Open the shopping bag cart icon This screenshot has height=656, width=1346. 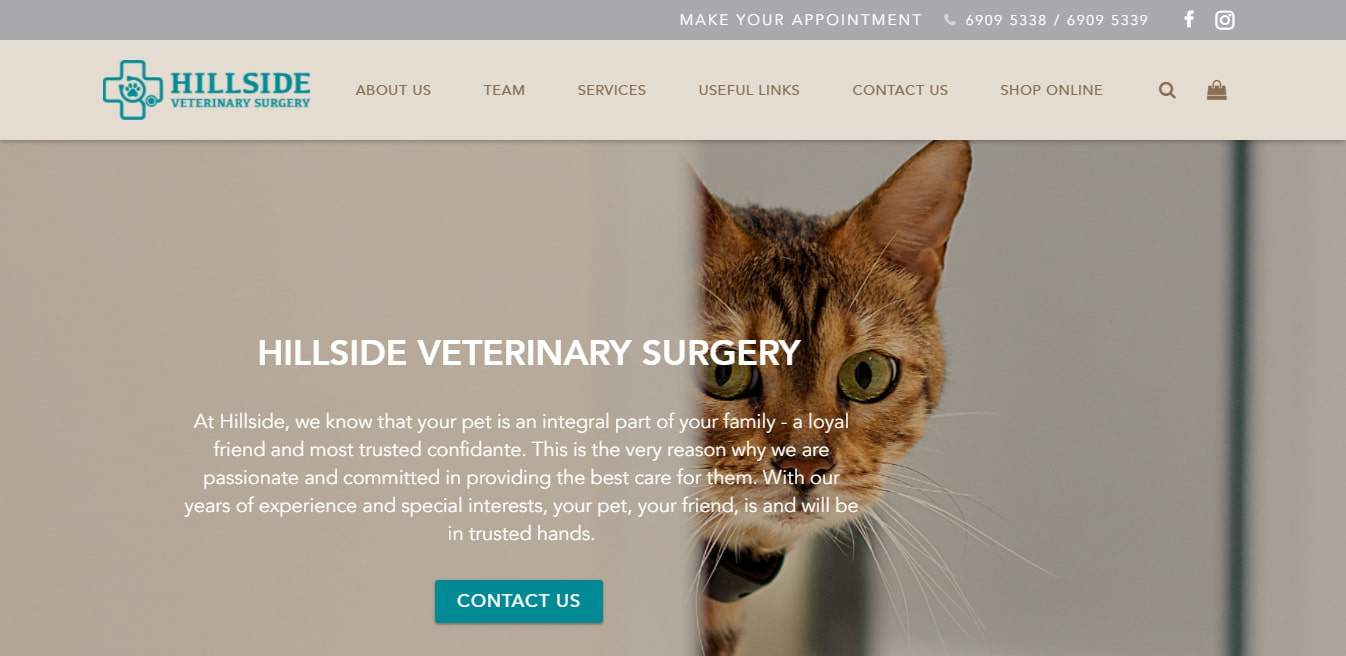click(1216, 90)
